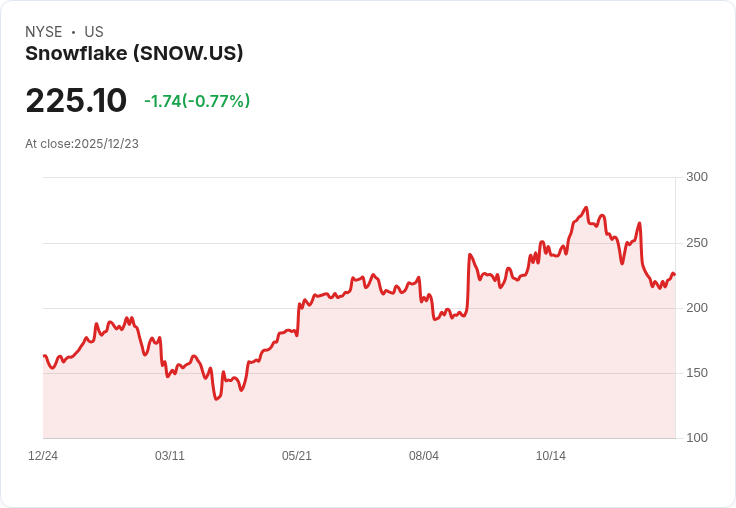
Task: Click the 150 price axis label
Action: (x=697, y=373)
